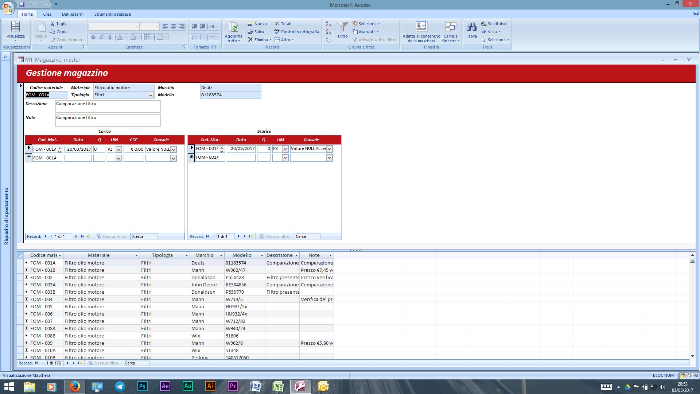Click next record arrow in Carico navigator
Viewport: 700px width, 394px height.
(x=76, y=236)
